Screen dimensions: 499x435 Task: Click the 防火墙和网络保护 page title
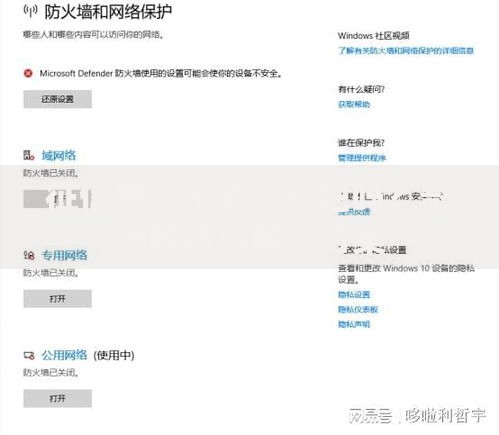click(108, 12)
